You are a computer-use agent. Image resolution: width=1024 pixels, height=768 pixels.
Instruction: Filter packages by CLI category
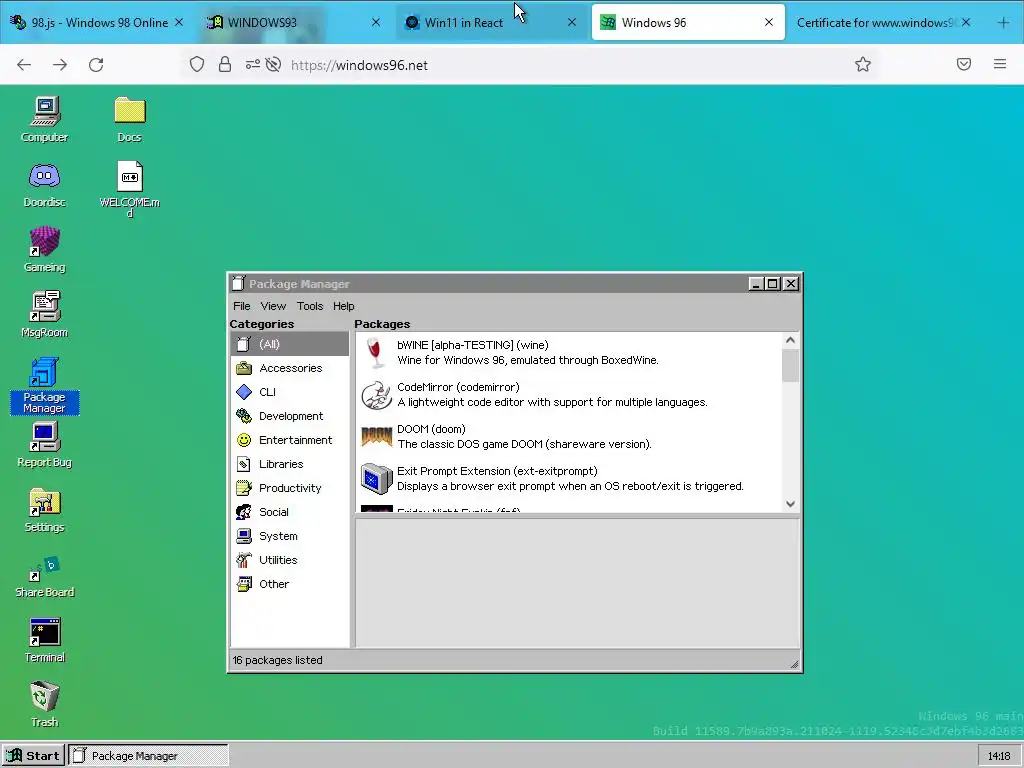point(290,392)
